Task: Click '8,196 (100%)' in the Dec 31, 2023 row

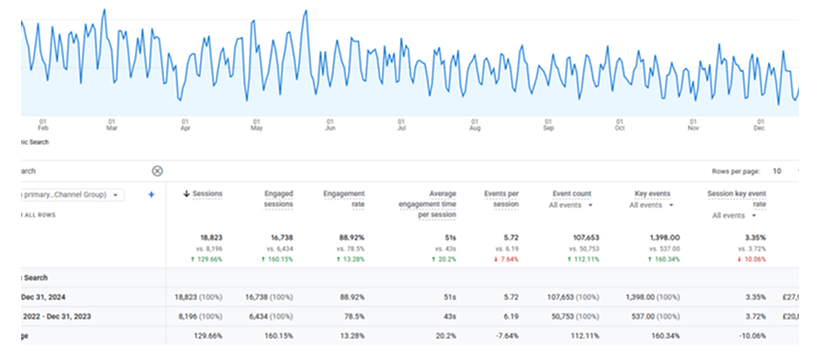Action: pyautogui.click(x=200, y=317)
